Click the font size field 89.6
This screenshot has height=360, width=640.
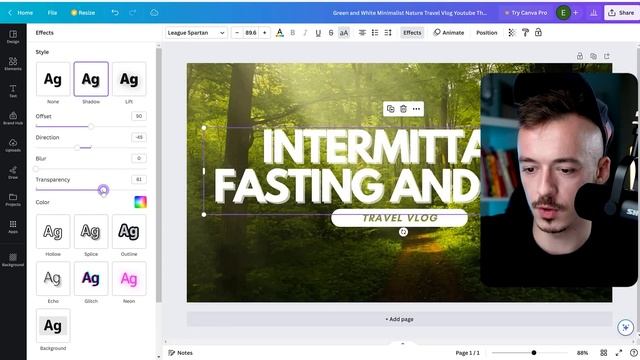tap(251, 33)
